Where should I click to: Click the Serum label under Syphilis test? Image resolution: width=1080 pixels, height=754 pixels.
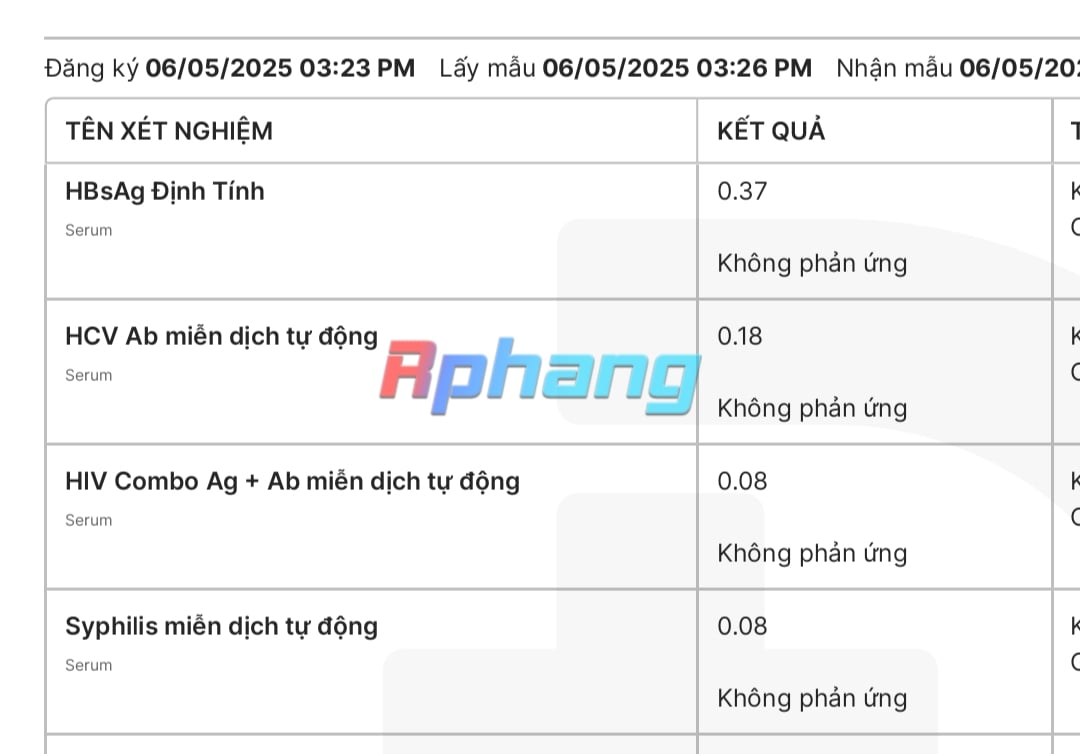[88, 666]
